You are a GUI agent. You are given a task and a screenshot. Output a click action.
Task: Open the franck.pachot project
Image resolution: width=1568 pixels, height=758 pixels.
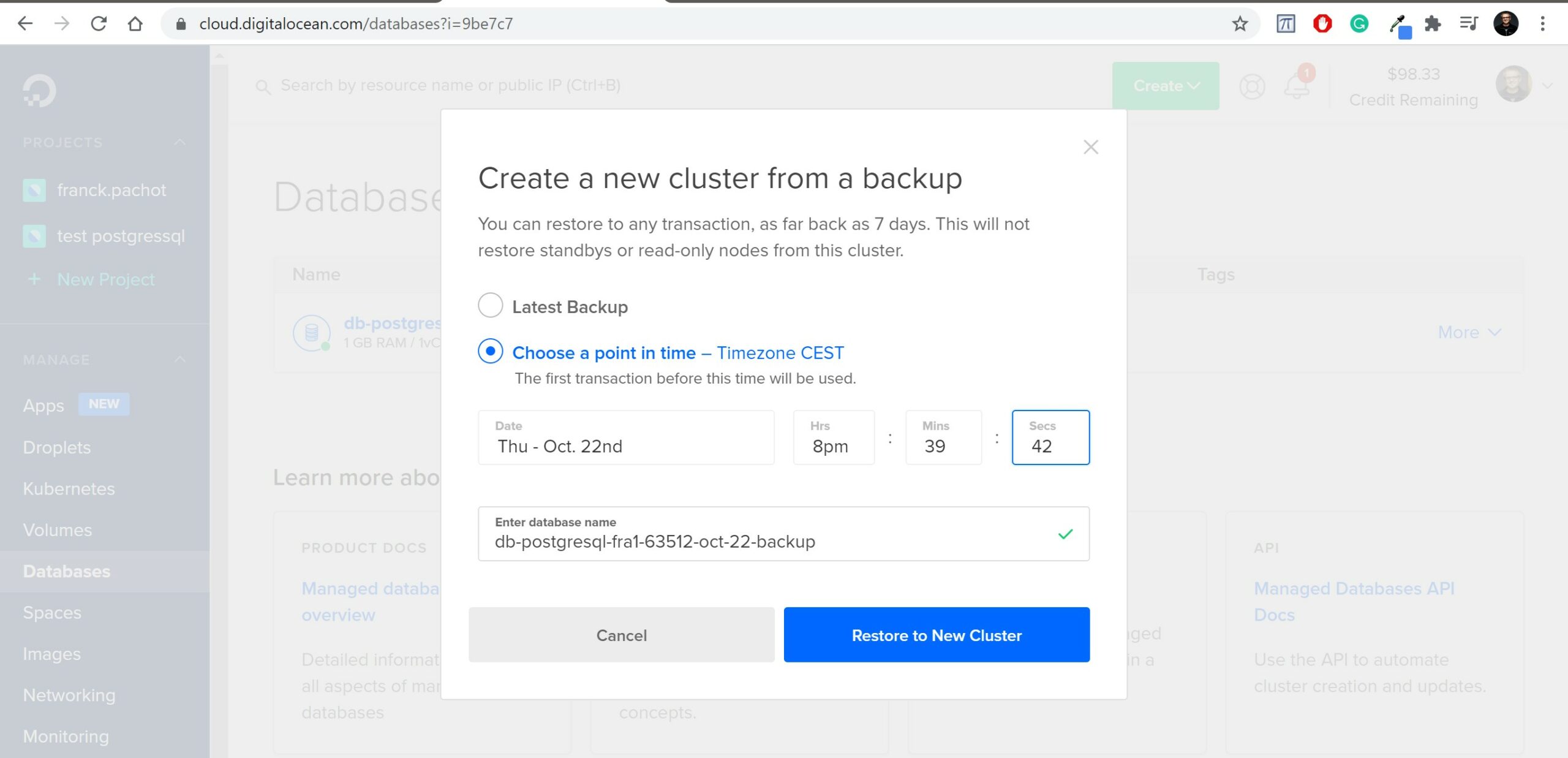coord(111,190)
